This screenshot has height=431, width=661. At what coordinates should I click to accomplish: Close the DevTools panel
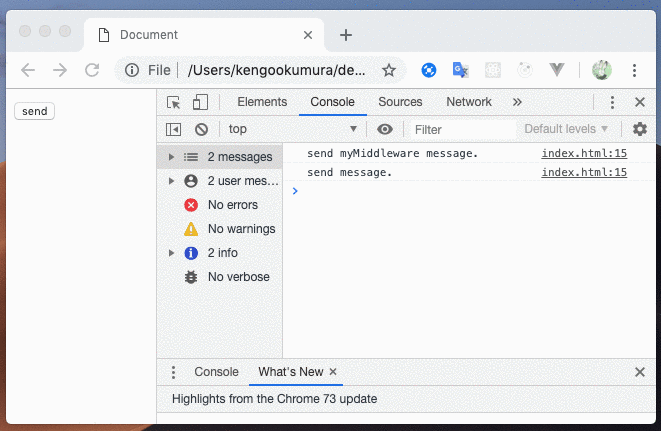click(640, 102)
